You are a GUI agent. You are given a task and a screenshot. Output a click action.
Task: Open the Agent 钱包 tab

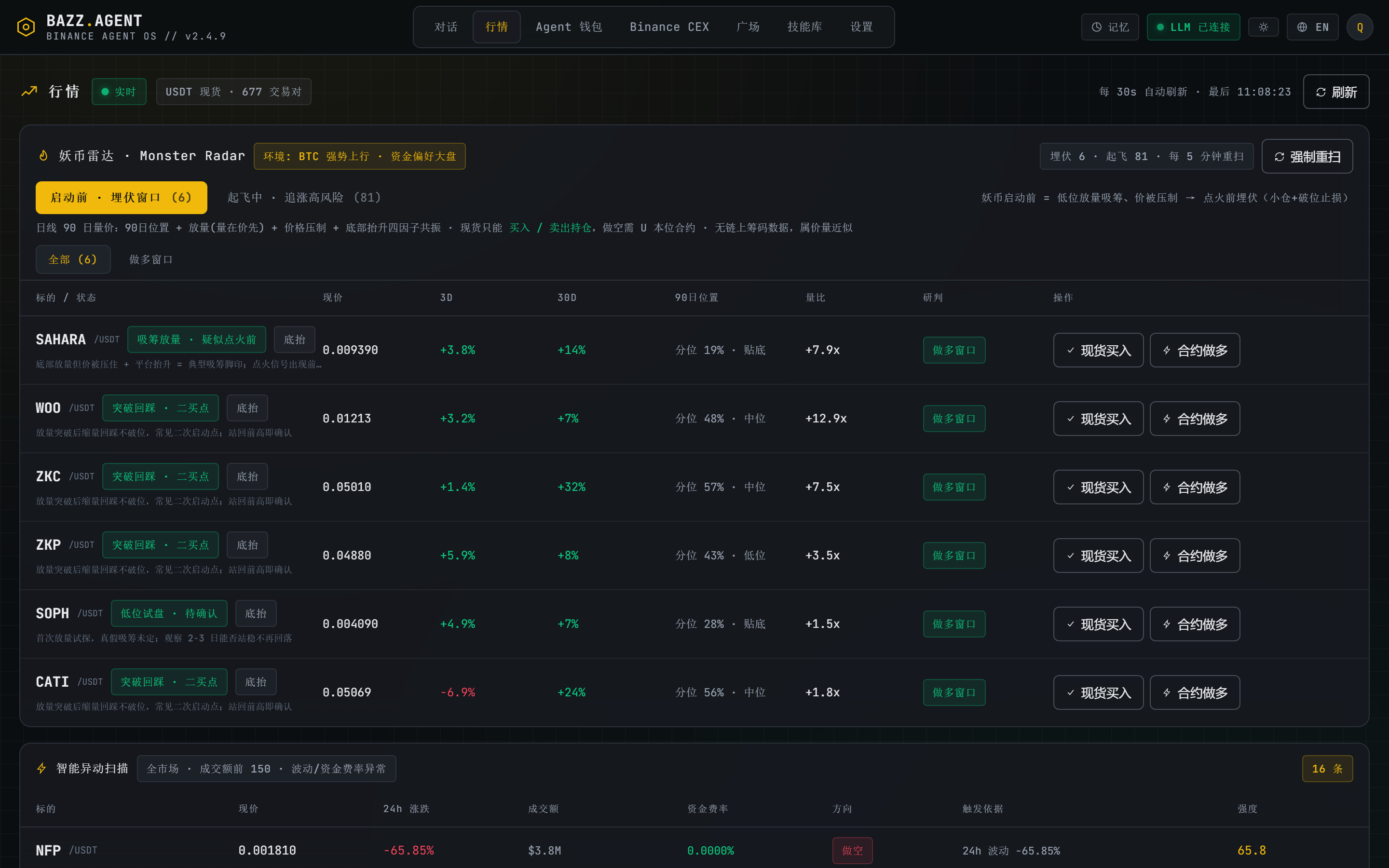coord(569,27)
